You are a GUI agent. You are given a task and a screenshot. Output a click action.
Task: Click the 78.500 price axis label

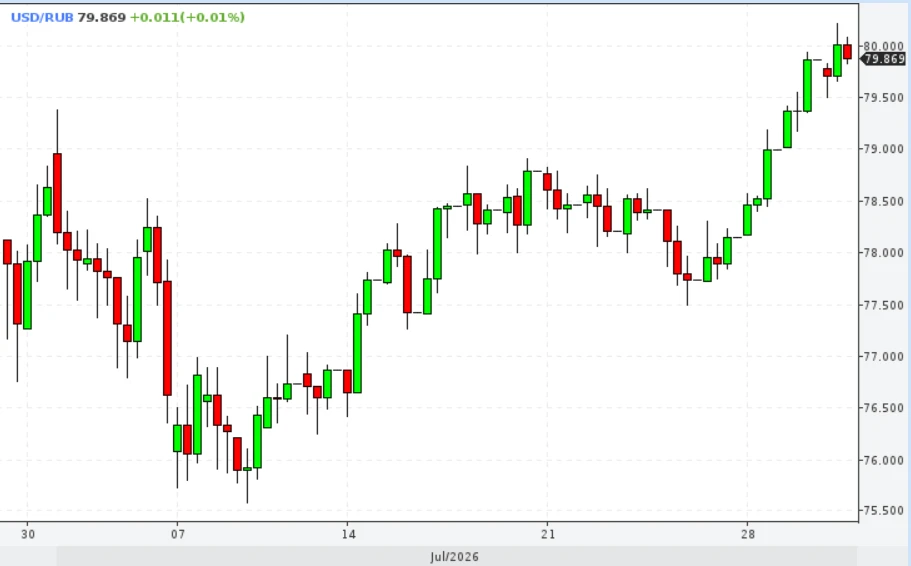tap(884, 202)
